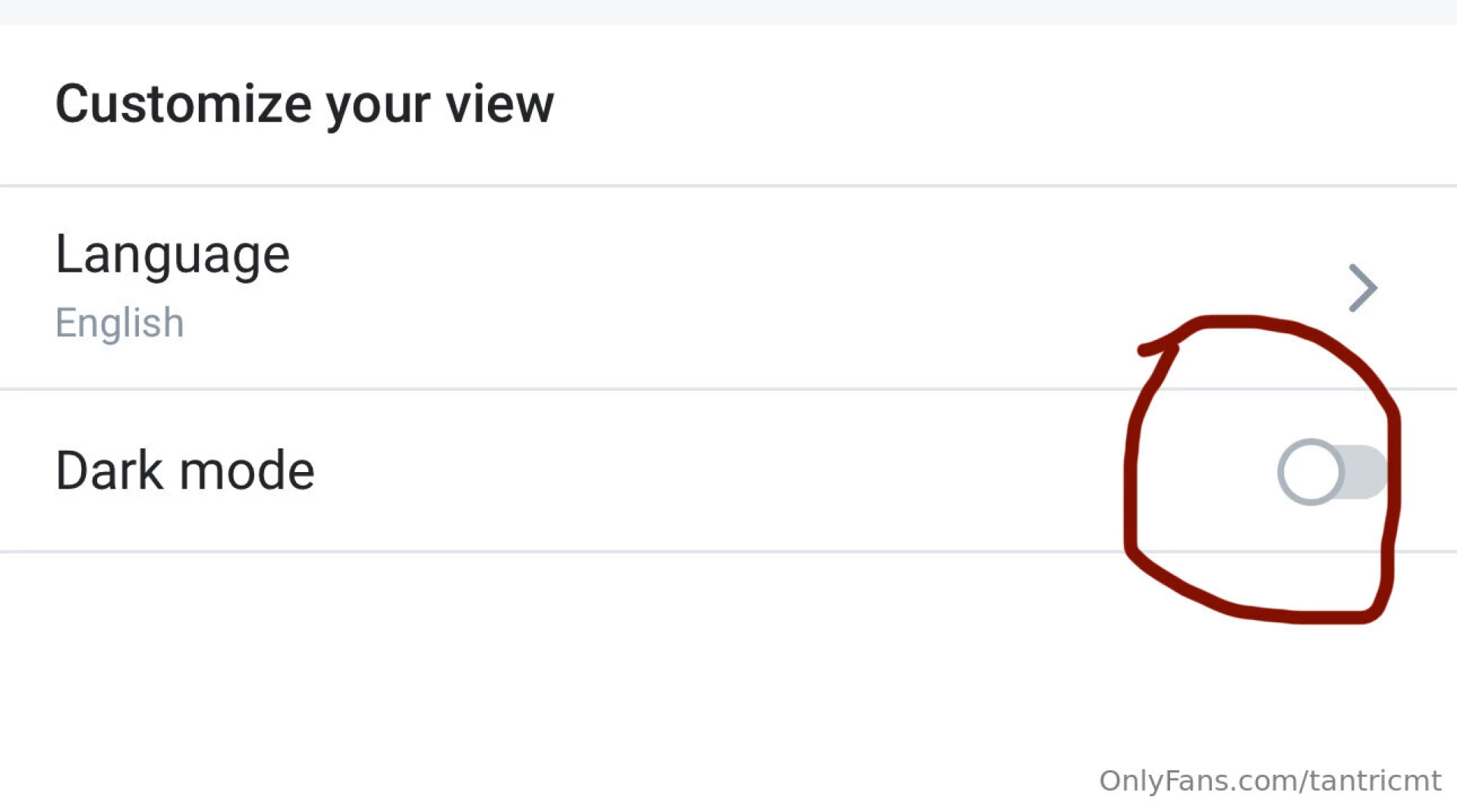
Task: Click the word "mode" in Dark mode
Action: [x=247, y=471]
